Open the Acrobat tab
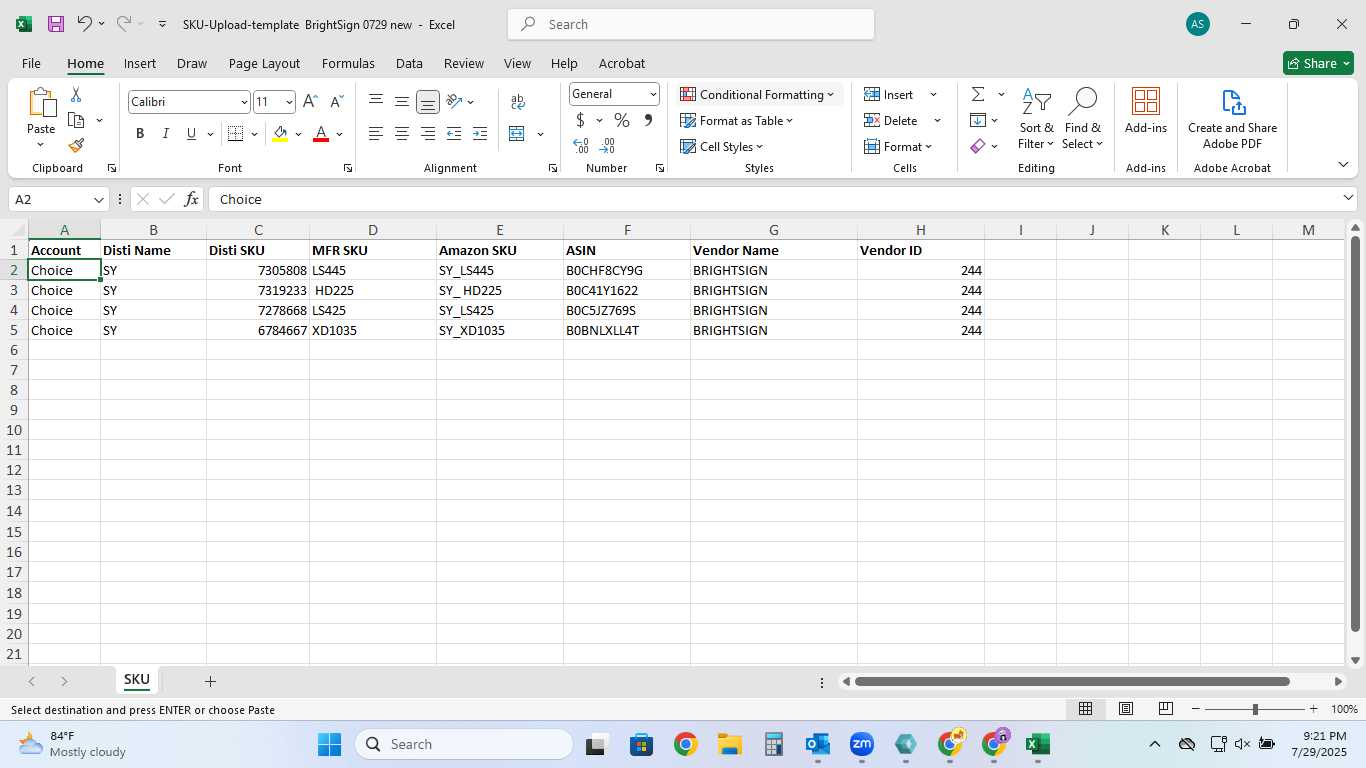1366x768 pixels. pyautogui.click(x=622, y=63)
